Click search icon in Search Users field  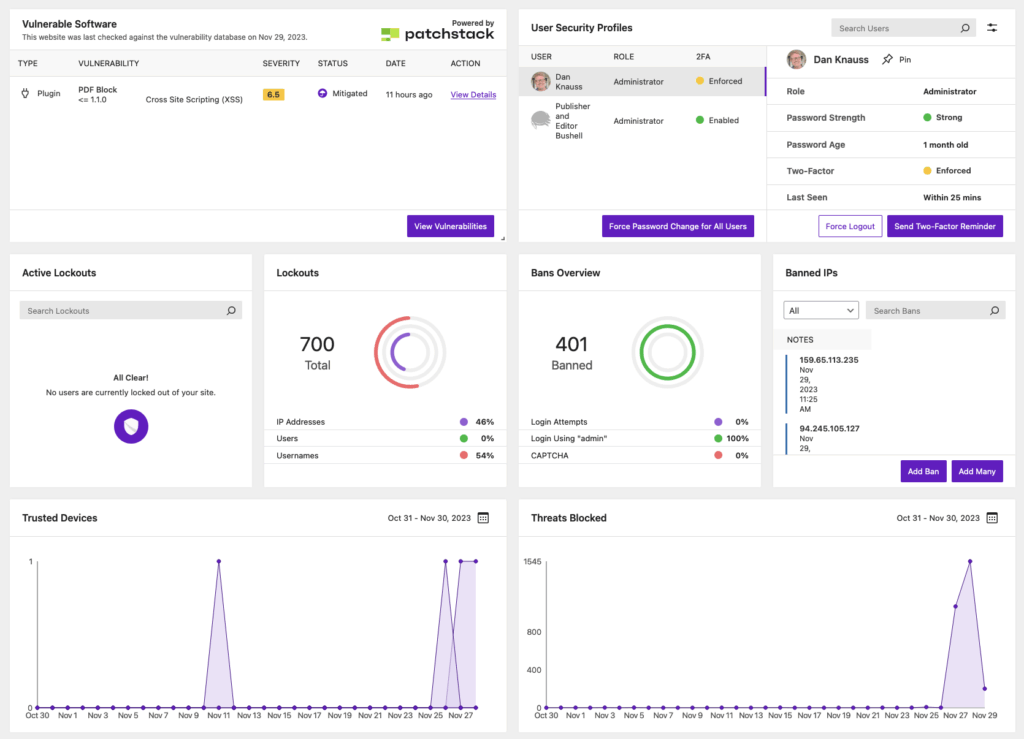[965, 28]
